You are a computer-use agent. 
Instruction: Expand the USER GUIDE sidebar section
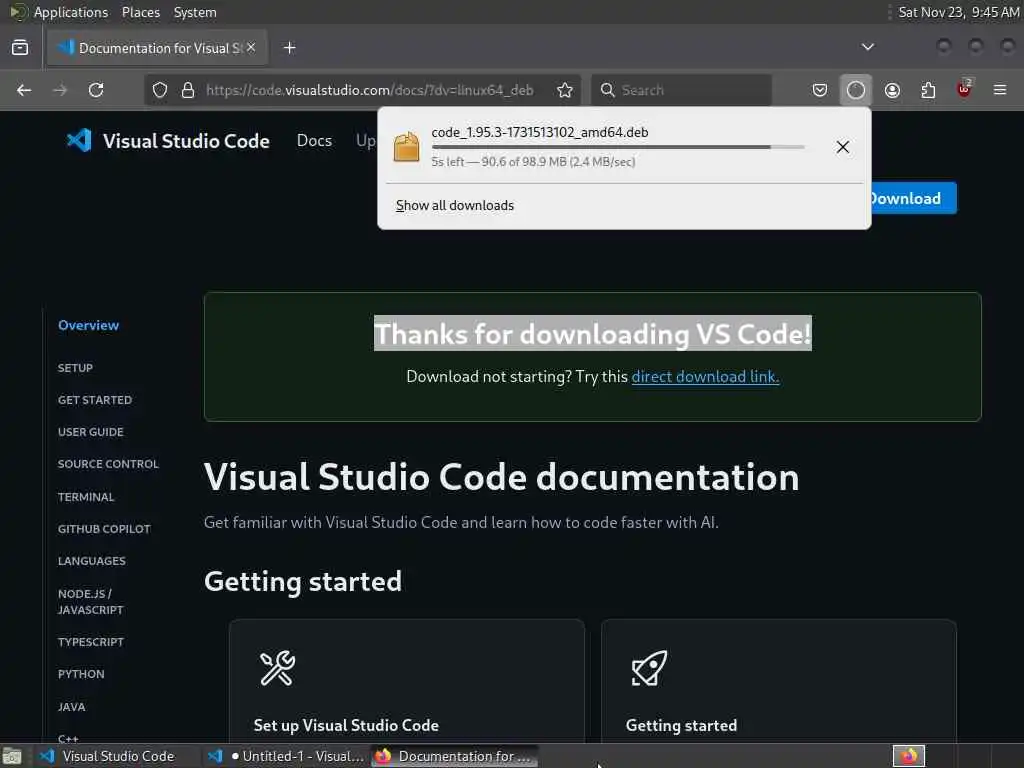pos(91,432)
